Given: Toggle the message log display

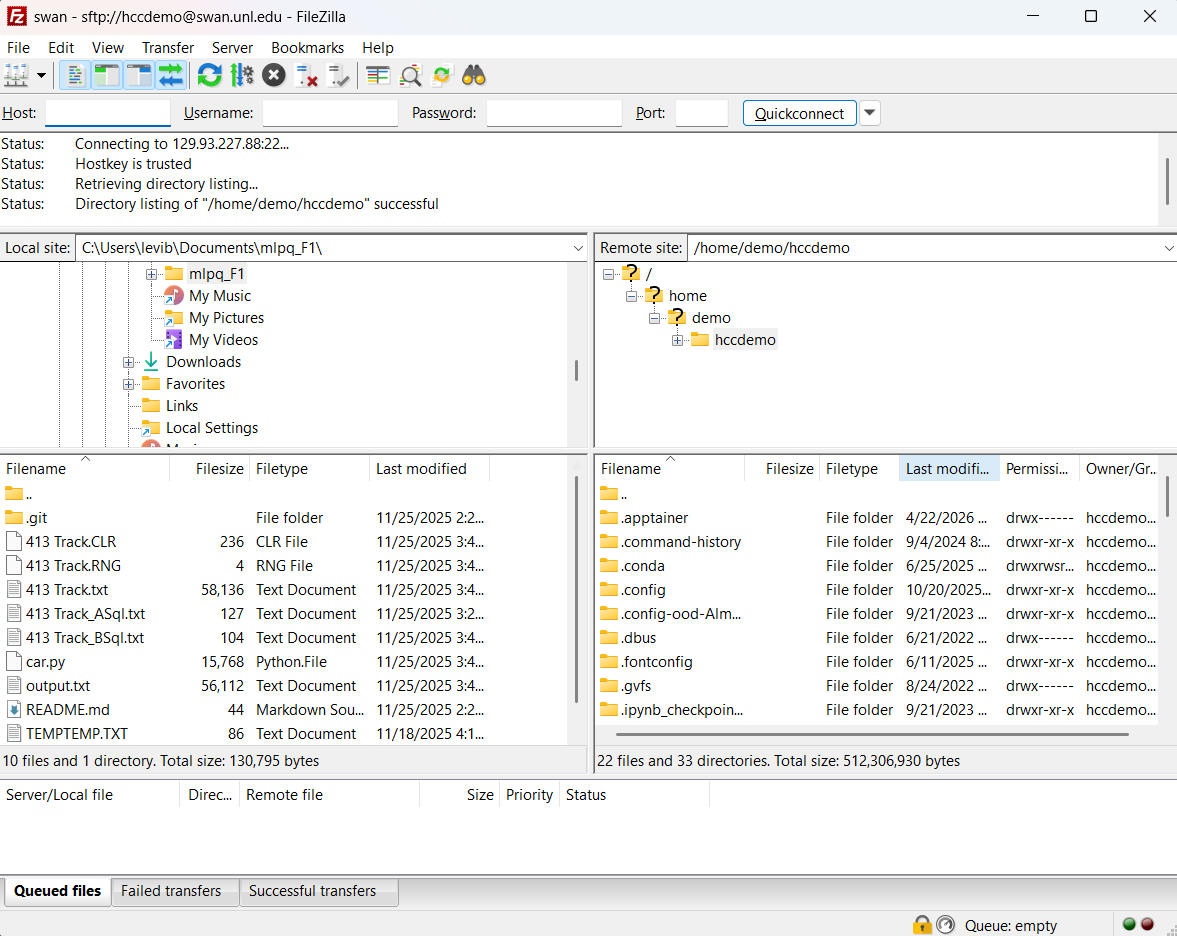Looking at the screenshot, I should (76, 75).
